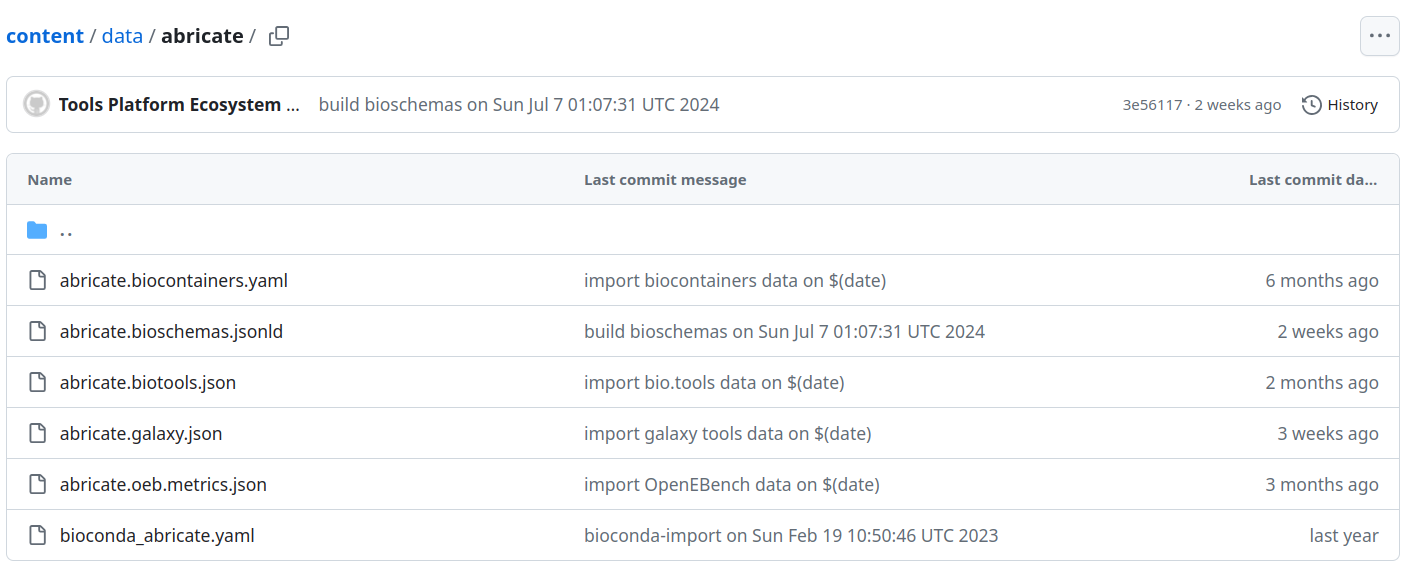Open commit 3e56117 hash link

[1152, 105]
